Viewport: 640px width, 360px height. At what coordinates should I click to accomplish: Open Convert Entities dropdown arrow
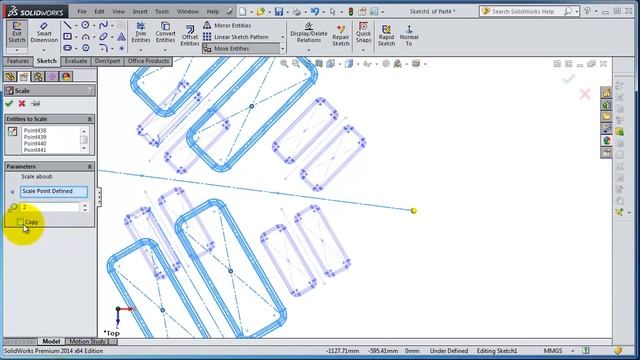point(165,50)
